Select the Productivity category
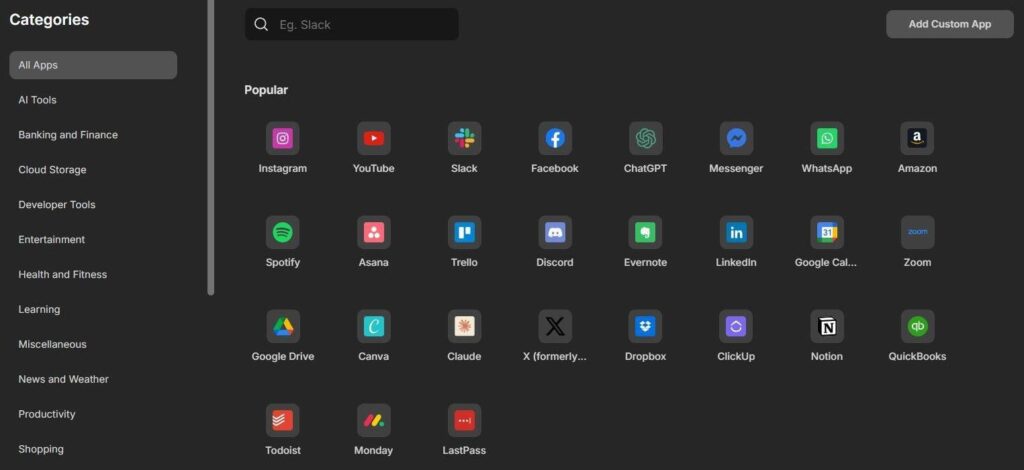This screenshot has height=470, width=1024. (46, 415)
